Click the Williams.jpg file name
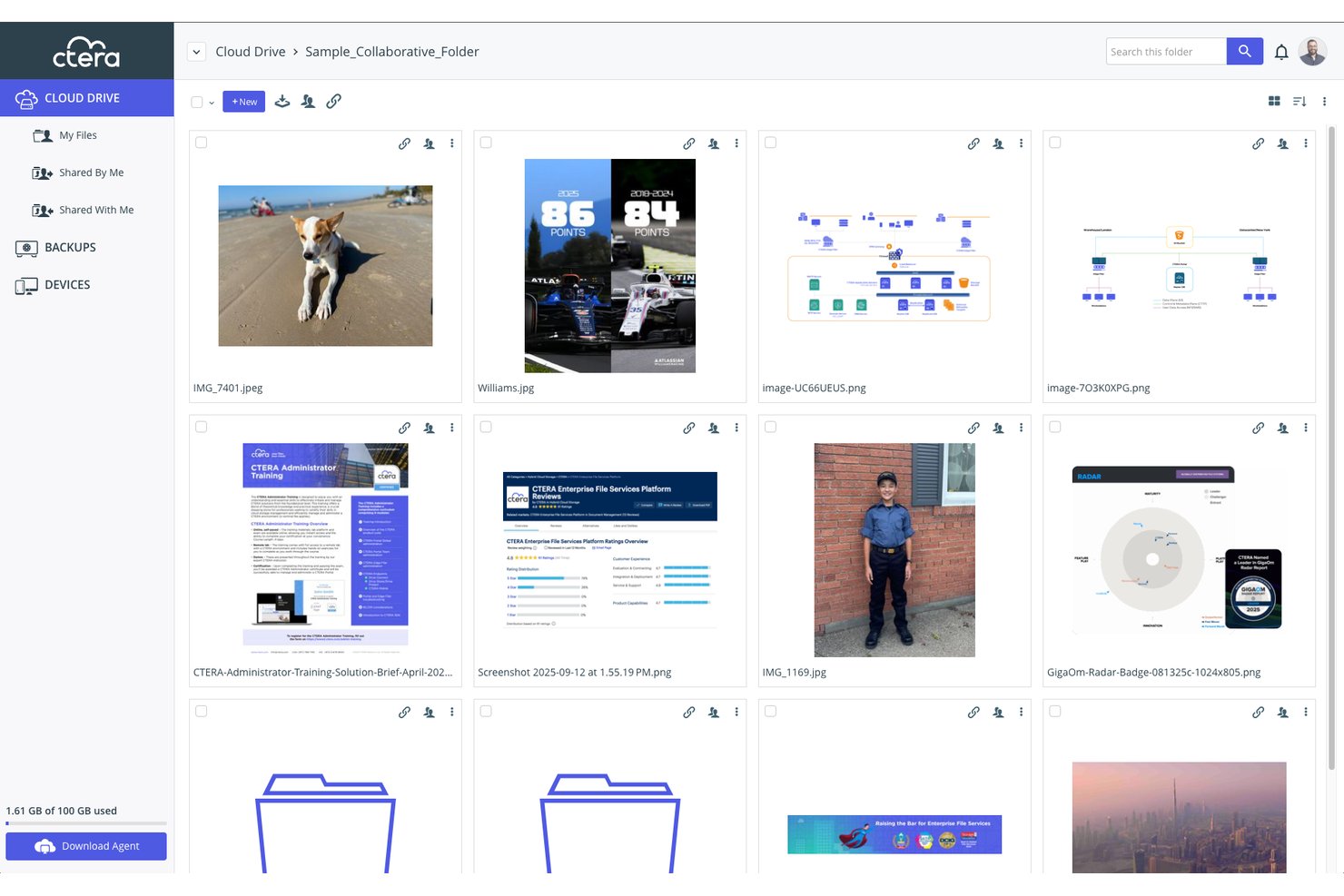Viewport: 1344px width, 896px height. pyautogui.click(x=506, y=389)
